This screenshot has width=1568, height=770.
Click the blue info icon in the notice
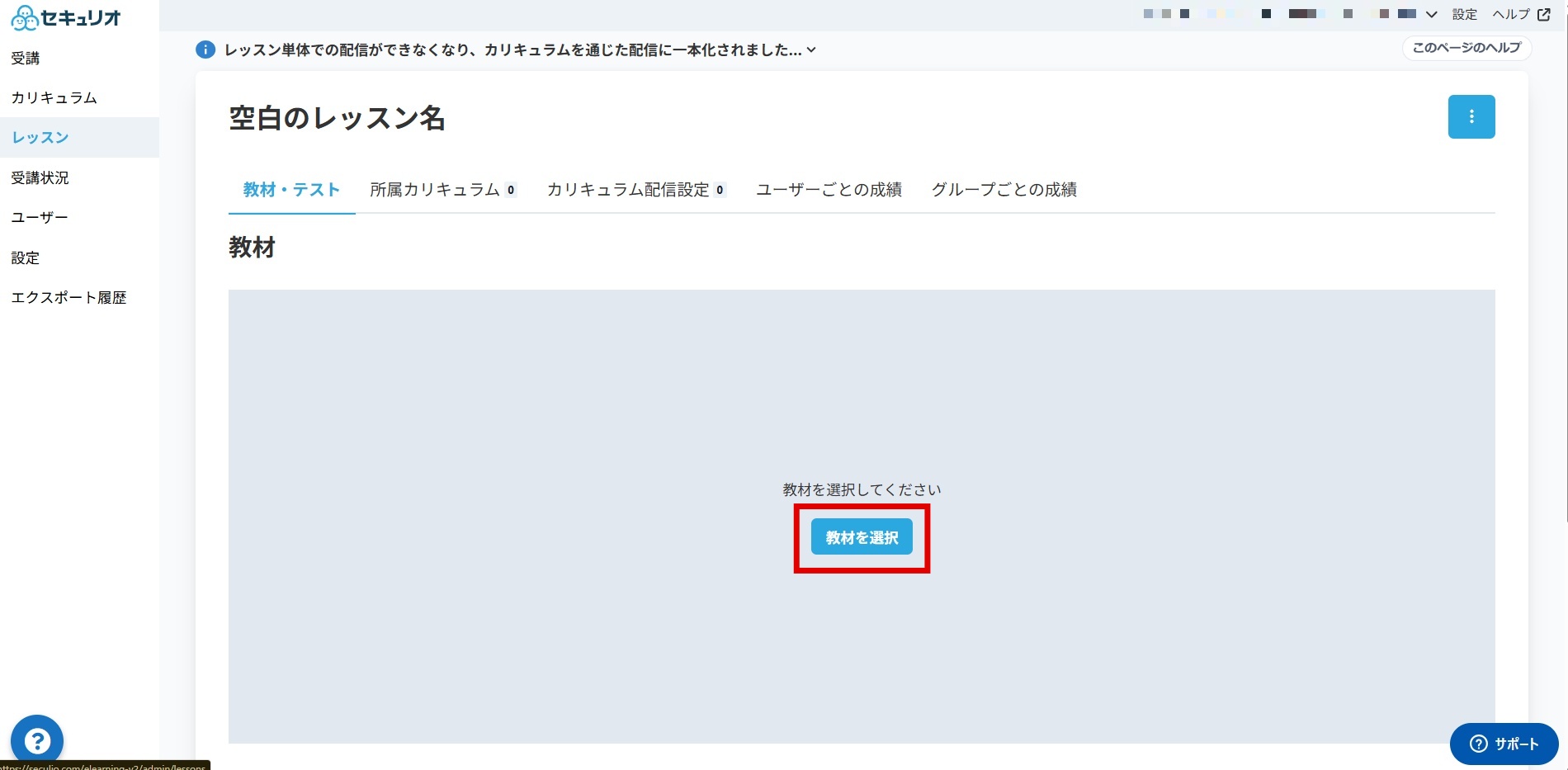tap(205, 50)
